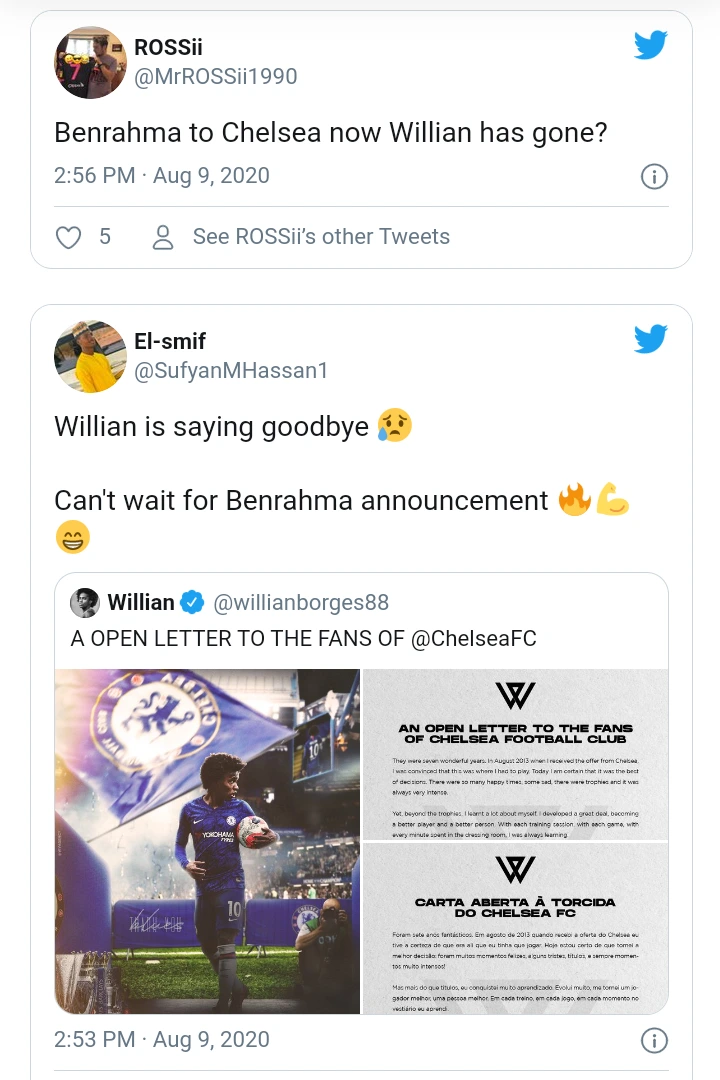Open El-smif's profile avatar

[x=90, y=356]
